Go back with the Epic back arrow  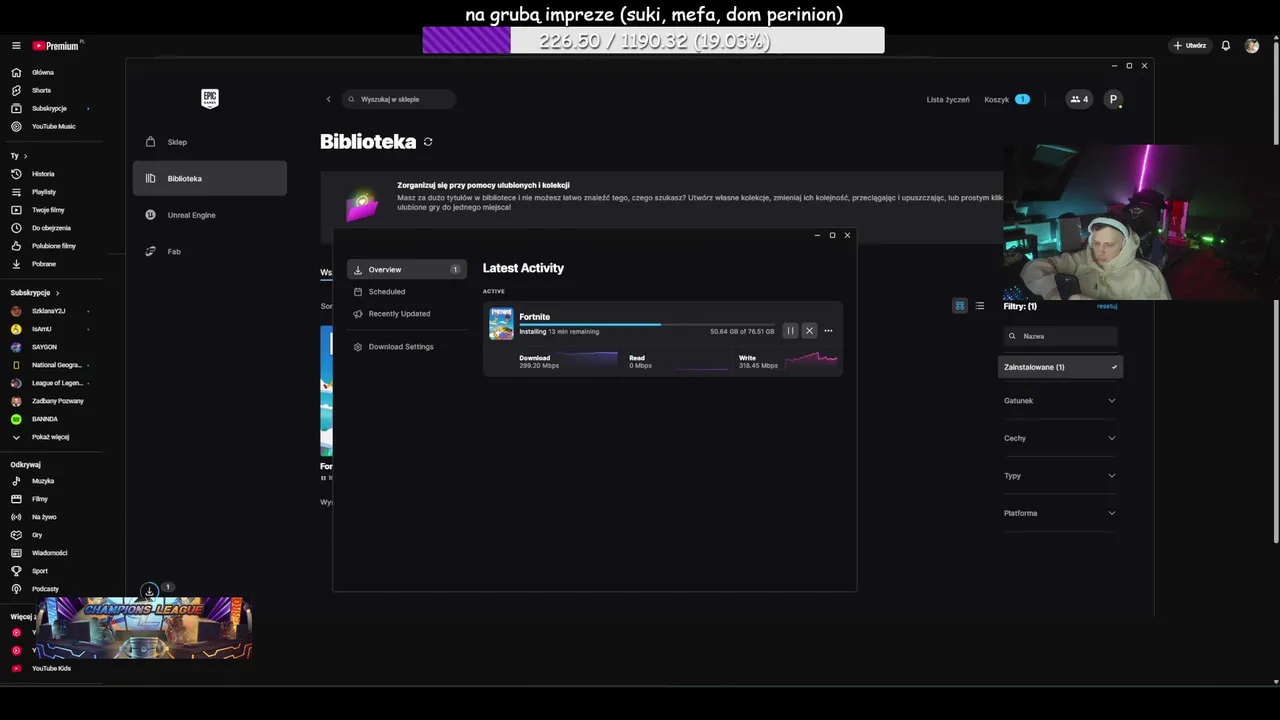pyautogui.click(x=328, y=99)
